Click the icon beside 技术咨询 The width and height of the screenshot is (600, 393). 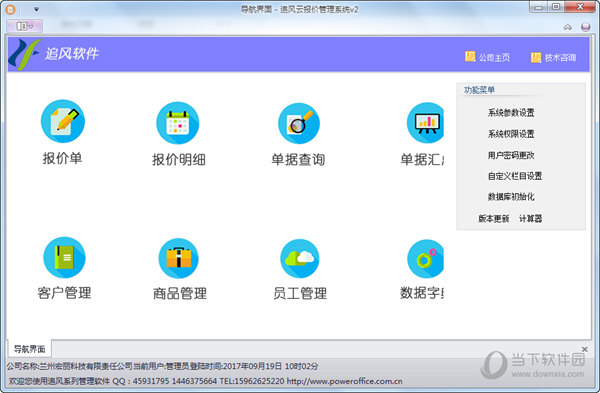(536, 57)
